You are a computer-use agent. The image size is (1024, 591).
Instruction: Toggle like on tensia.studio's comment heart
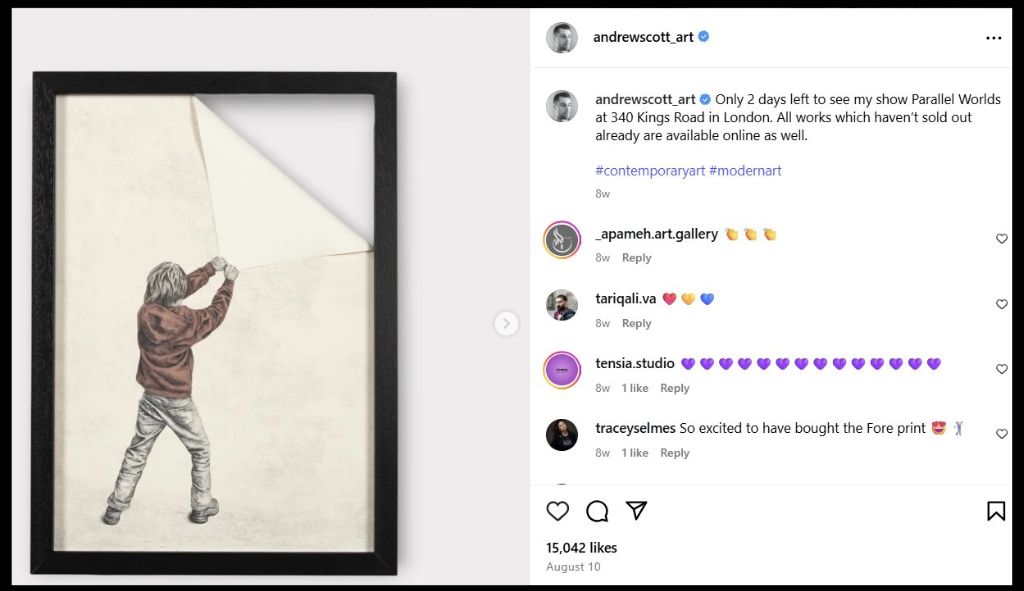pos(1002,369)
